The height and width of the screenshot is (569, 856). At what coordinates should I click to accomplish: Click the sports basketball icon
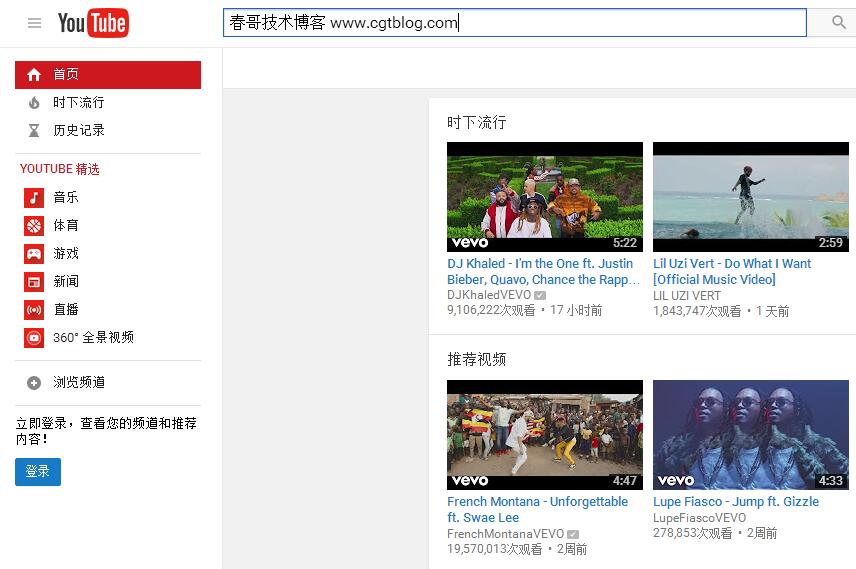pyautogui.click(x=34, y=226)
